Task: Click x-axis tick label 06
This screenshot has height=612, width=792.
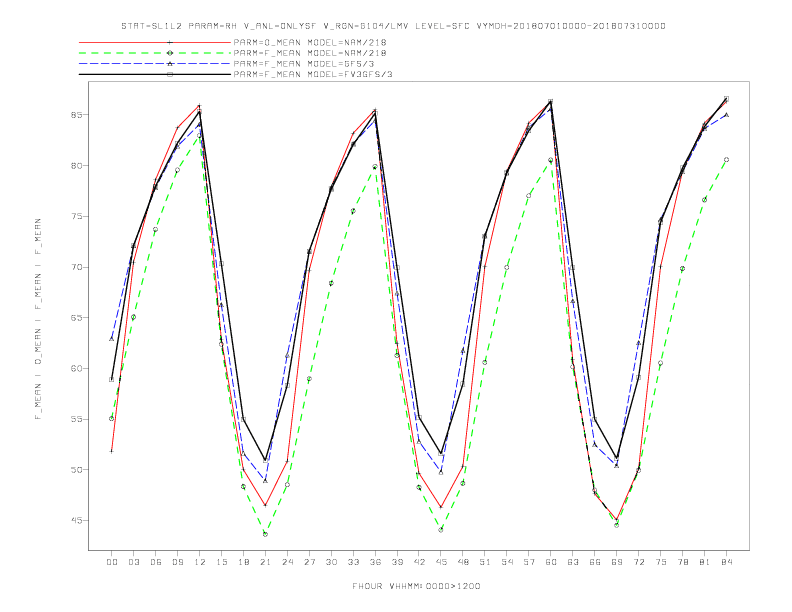Action: click(x=156, y=562)
